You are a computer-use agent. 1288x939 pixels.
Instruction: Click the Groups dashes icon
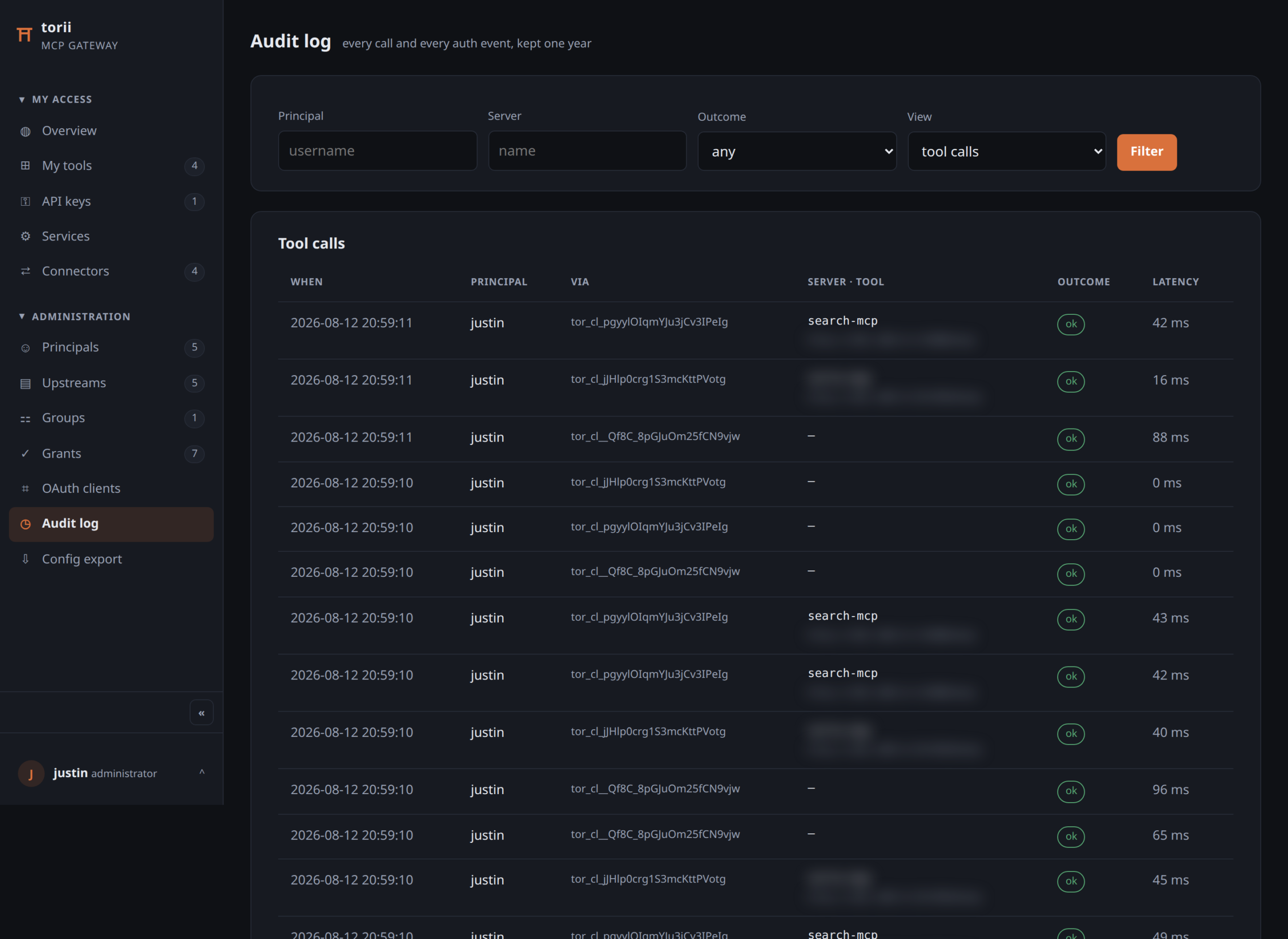click(x=26, y=418)
